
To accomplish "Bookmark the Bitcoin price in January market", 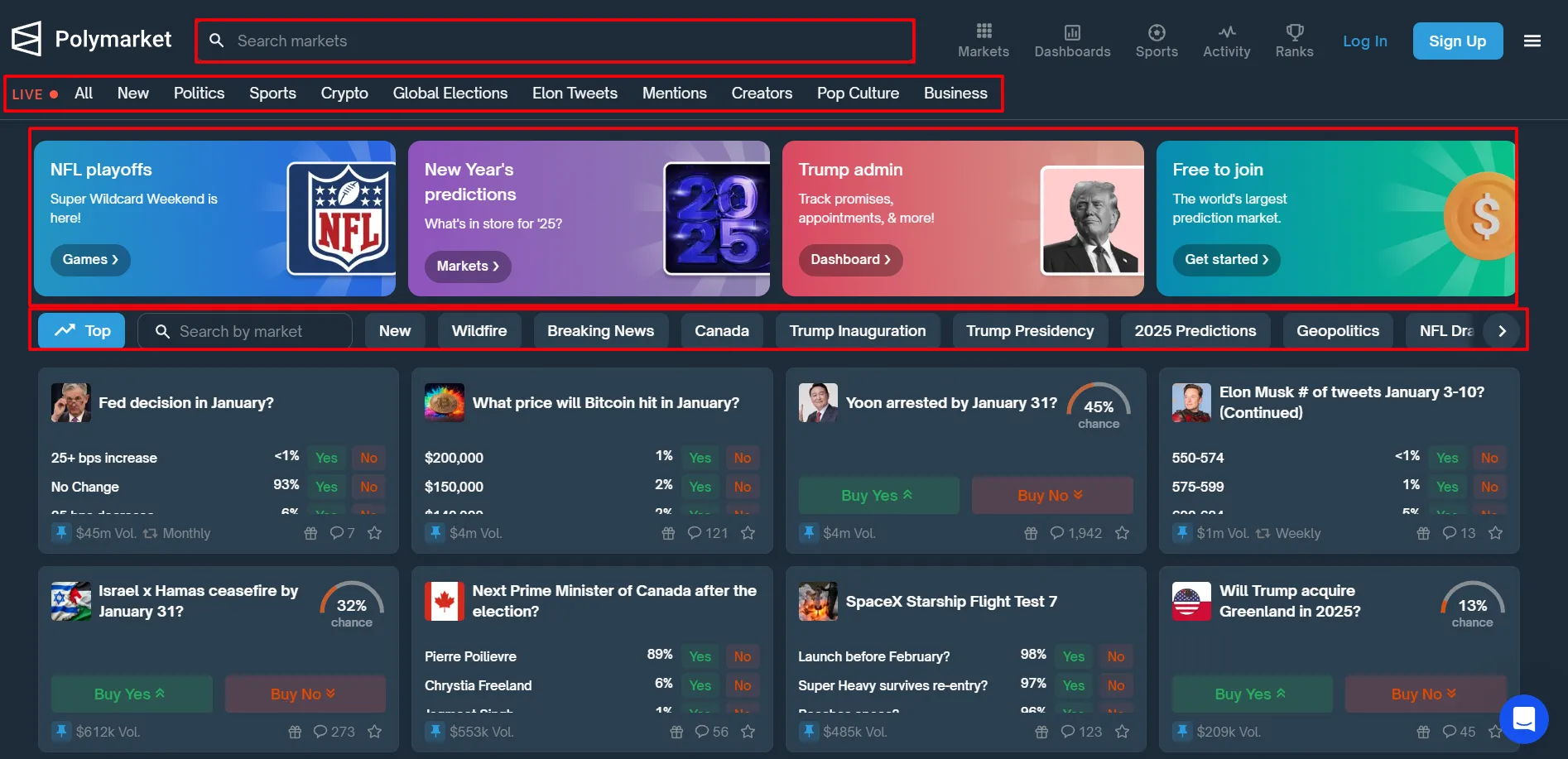I will 748,533.
